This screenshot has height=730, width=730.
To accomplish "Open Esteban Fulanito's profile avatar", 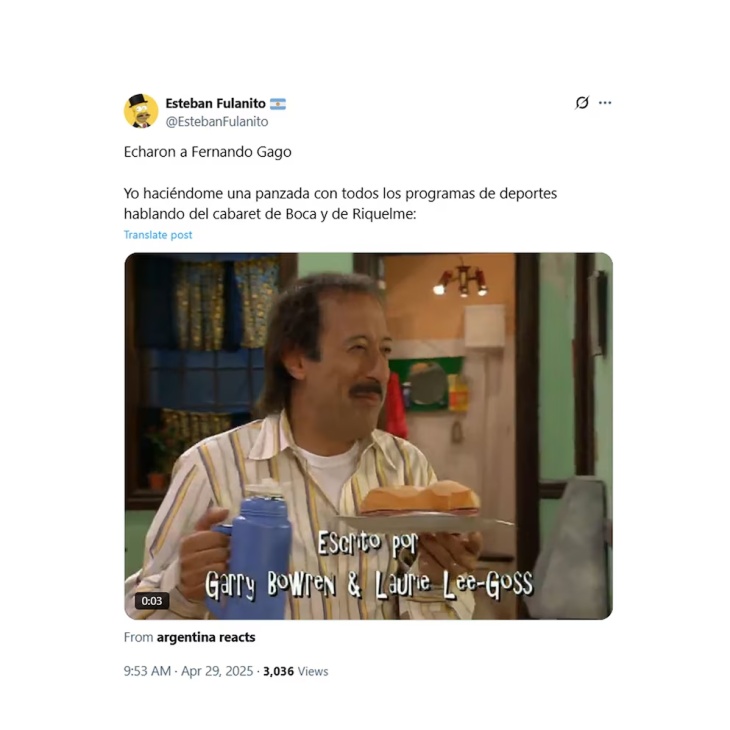I will click(x=141, y=111).
